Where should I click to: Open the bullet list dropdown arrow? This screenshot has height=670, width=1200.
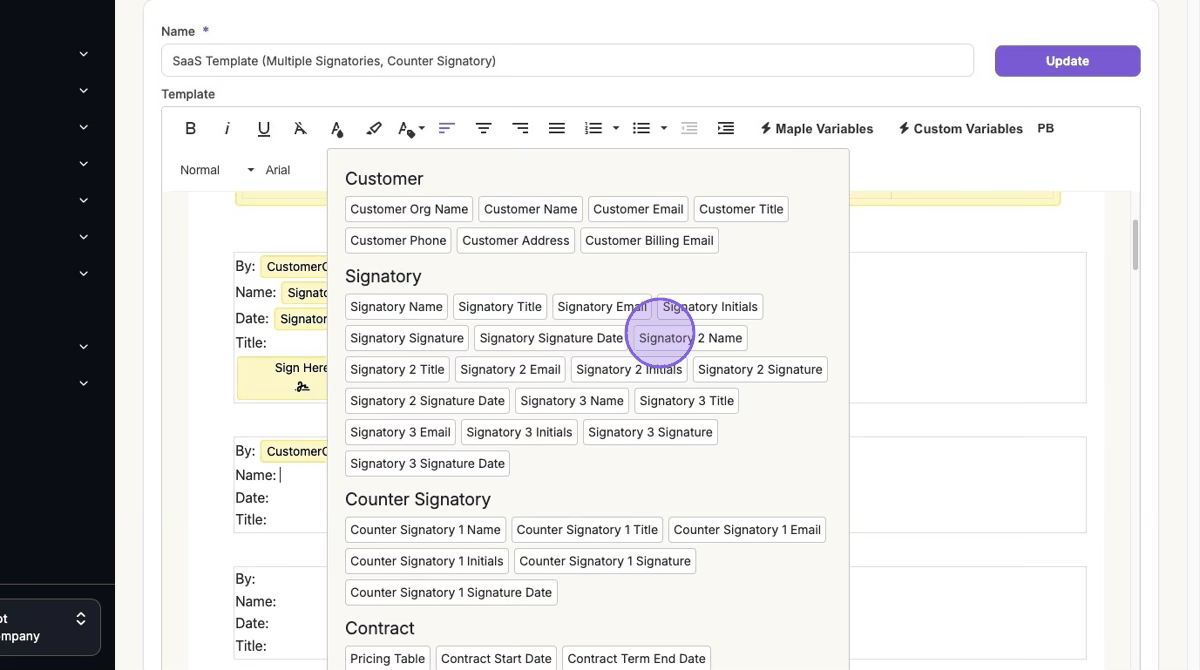(x=664, y=128)
